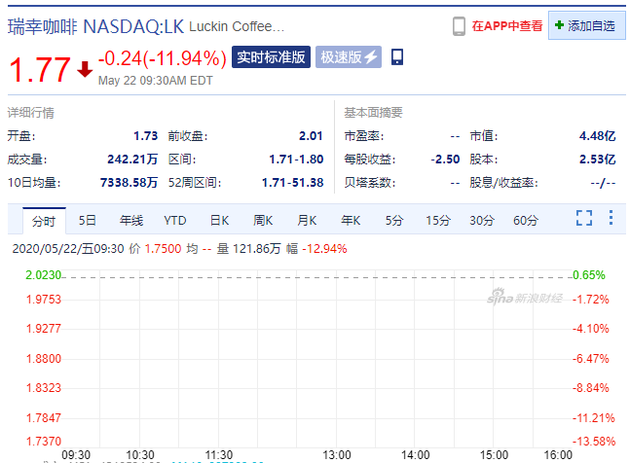This screenshot has width=630, height=463.
Task: Click the 每股收益 value -2.50
Action: (445, 159)
